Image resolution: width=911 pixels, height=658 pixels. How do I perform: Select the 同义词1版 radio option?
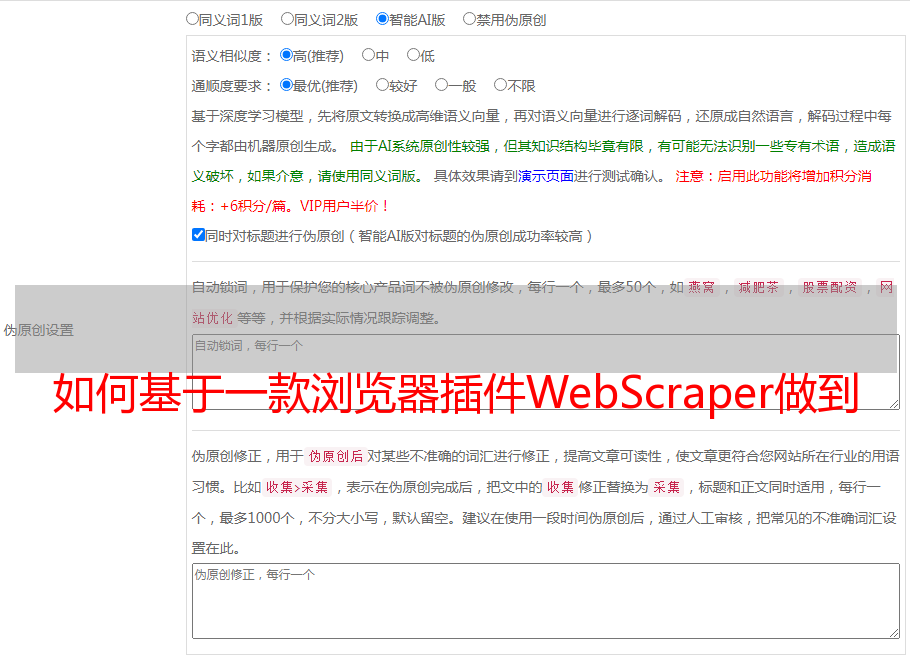pos(192,19)
